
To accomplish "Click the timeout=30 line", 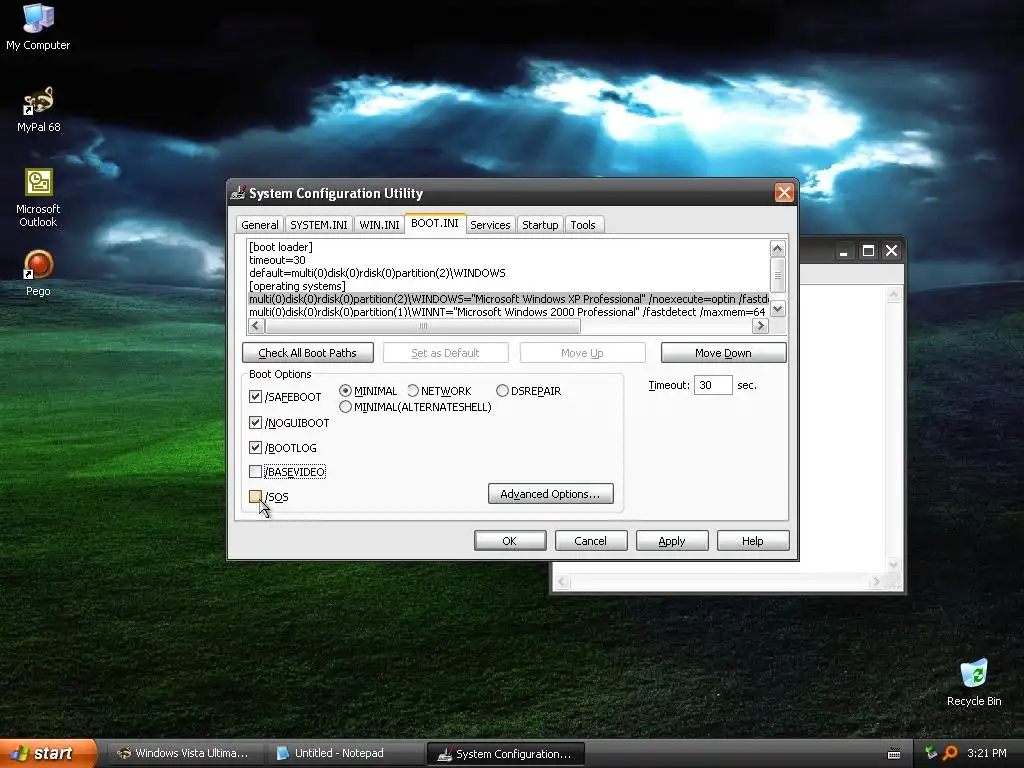I will 278,260.
